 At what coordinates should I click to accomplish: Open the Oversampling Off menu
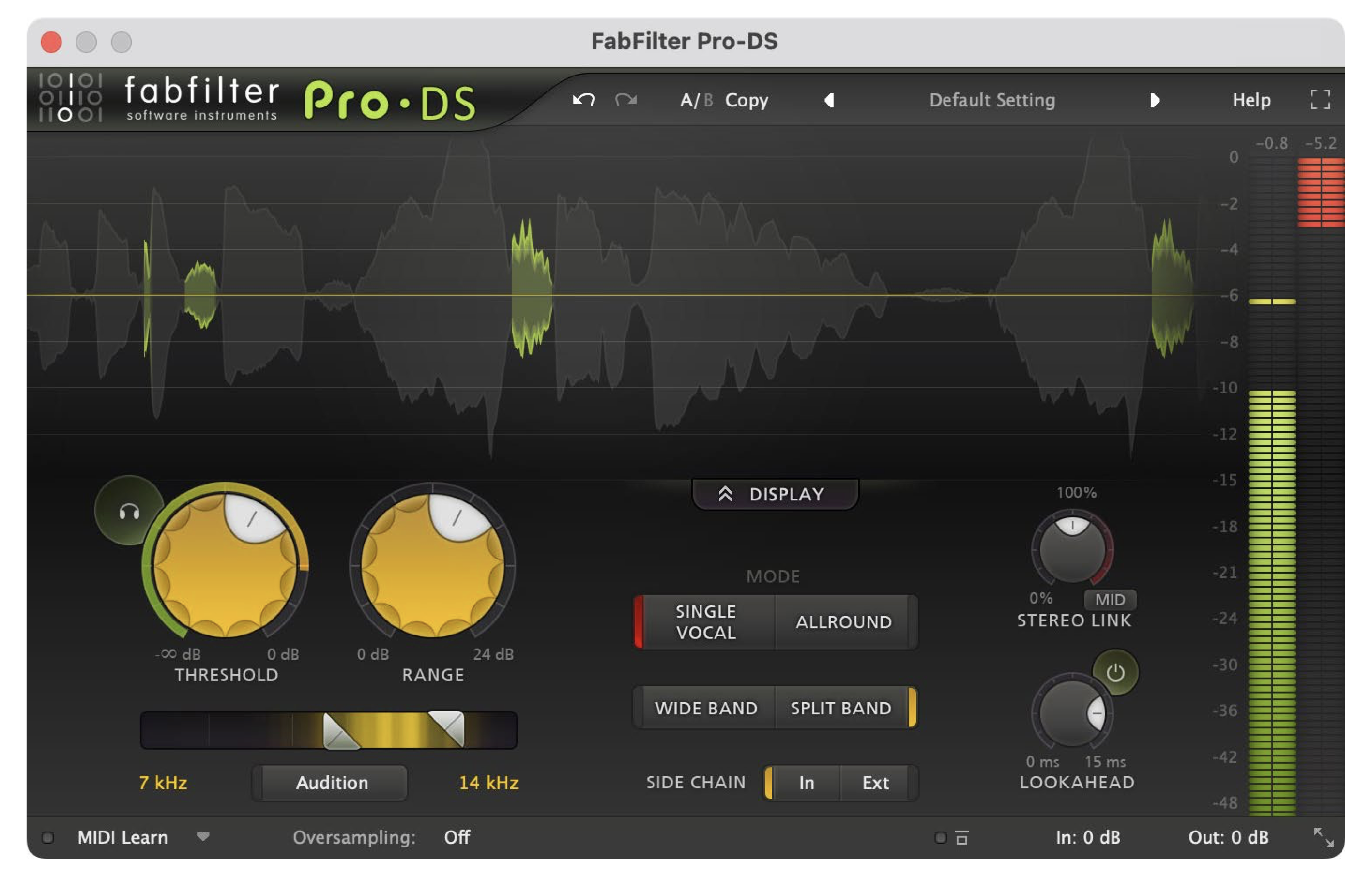(457, 837)
